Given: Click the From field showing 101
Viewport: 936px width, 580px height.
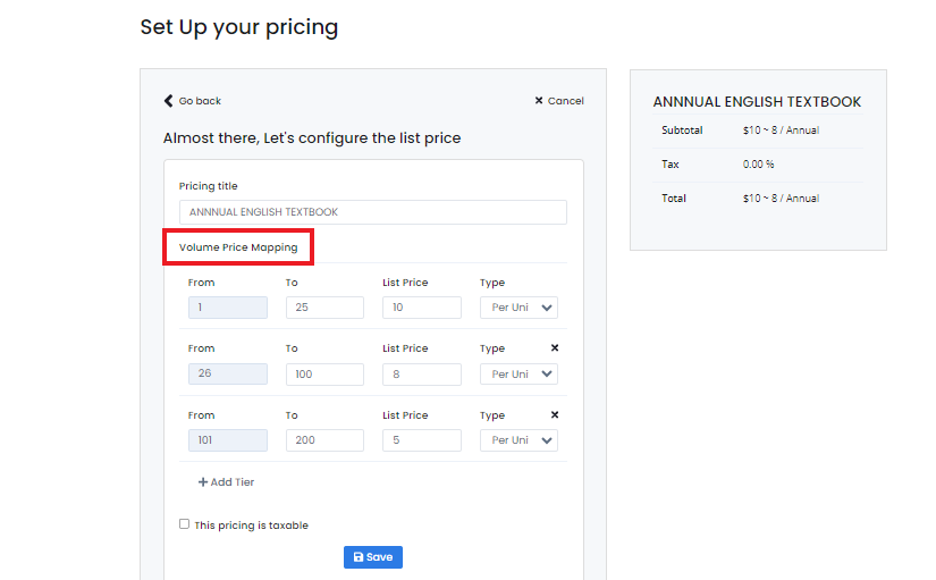Looking at the screenshot, I should pyautogui.click(x=228, y=440).
